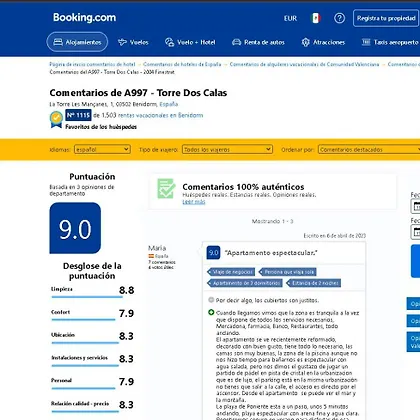Open the Idiomas español dropdown

(x=102, y=149)
